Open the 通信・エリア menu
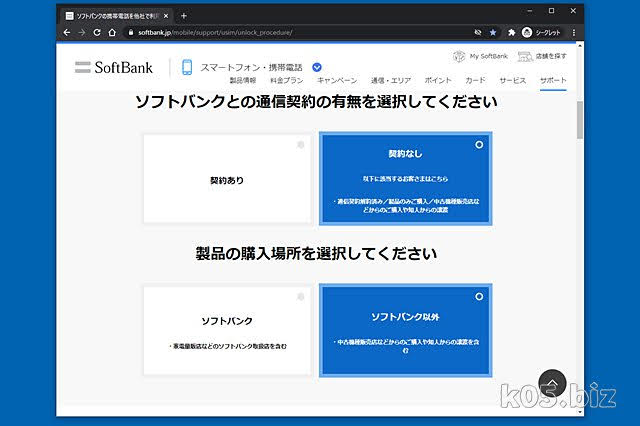 [x=391, y=80]
